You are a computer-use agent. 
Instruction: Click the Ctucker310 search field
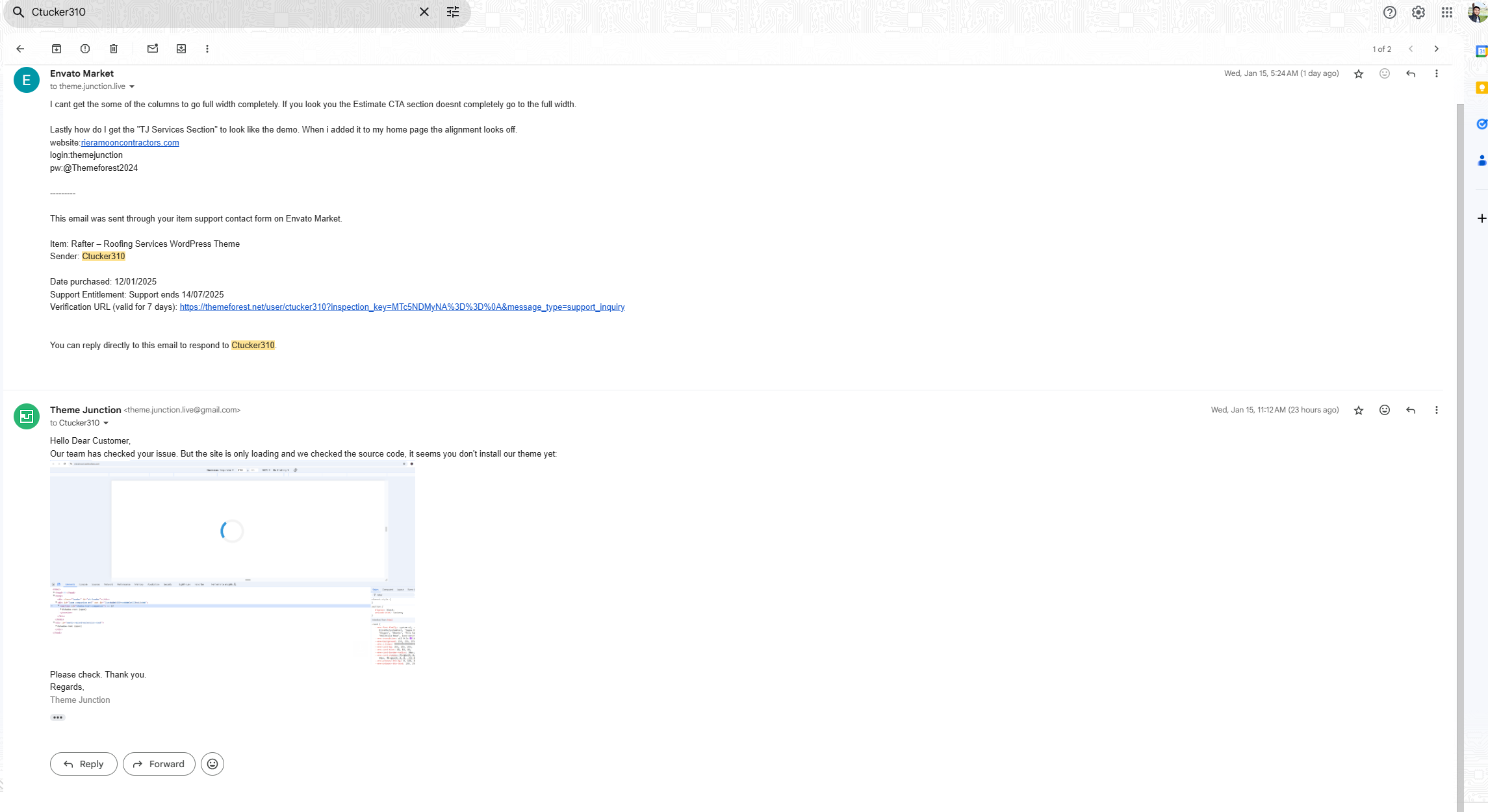[x=221, y=12]
